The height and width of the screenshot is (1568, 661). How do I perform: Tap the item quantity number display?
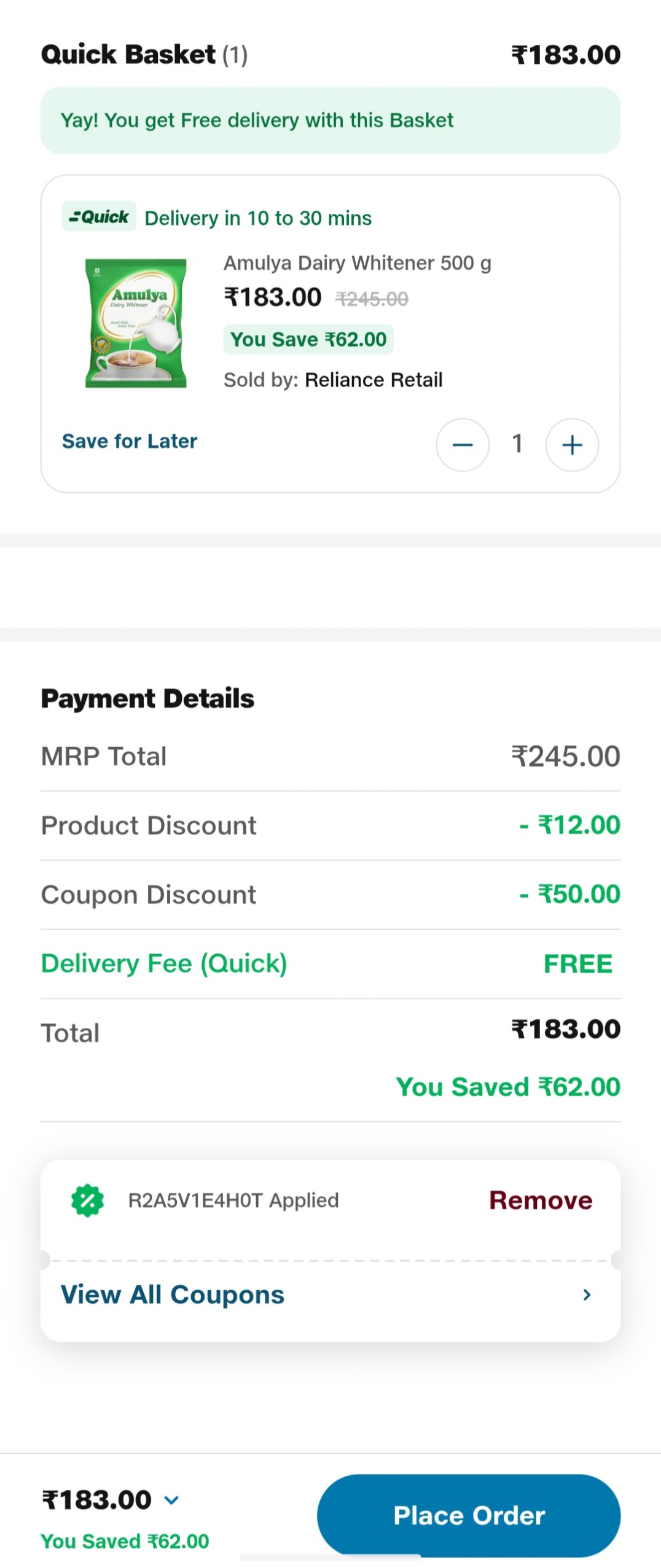517,444
